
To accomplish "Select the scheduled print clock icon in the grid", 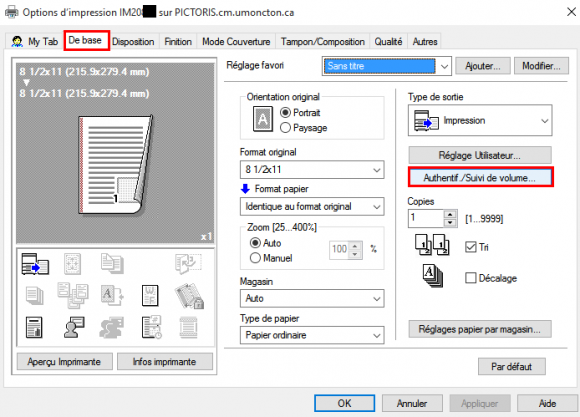I will click(x=151, y=327).
